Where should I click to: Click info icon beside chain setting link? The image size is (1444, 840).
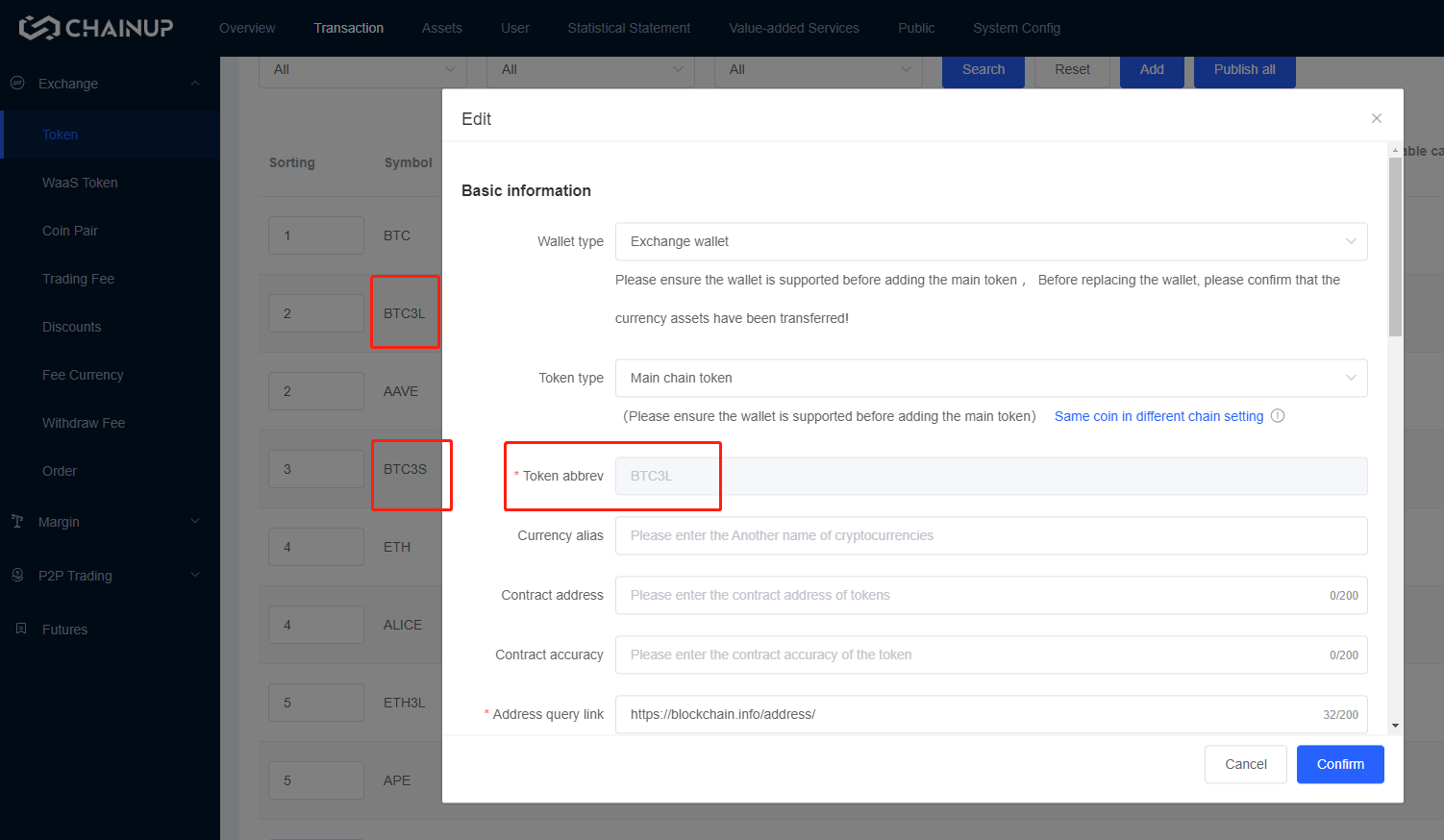coord(1278,416)
